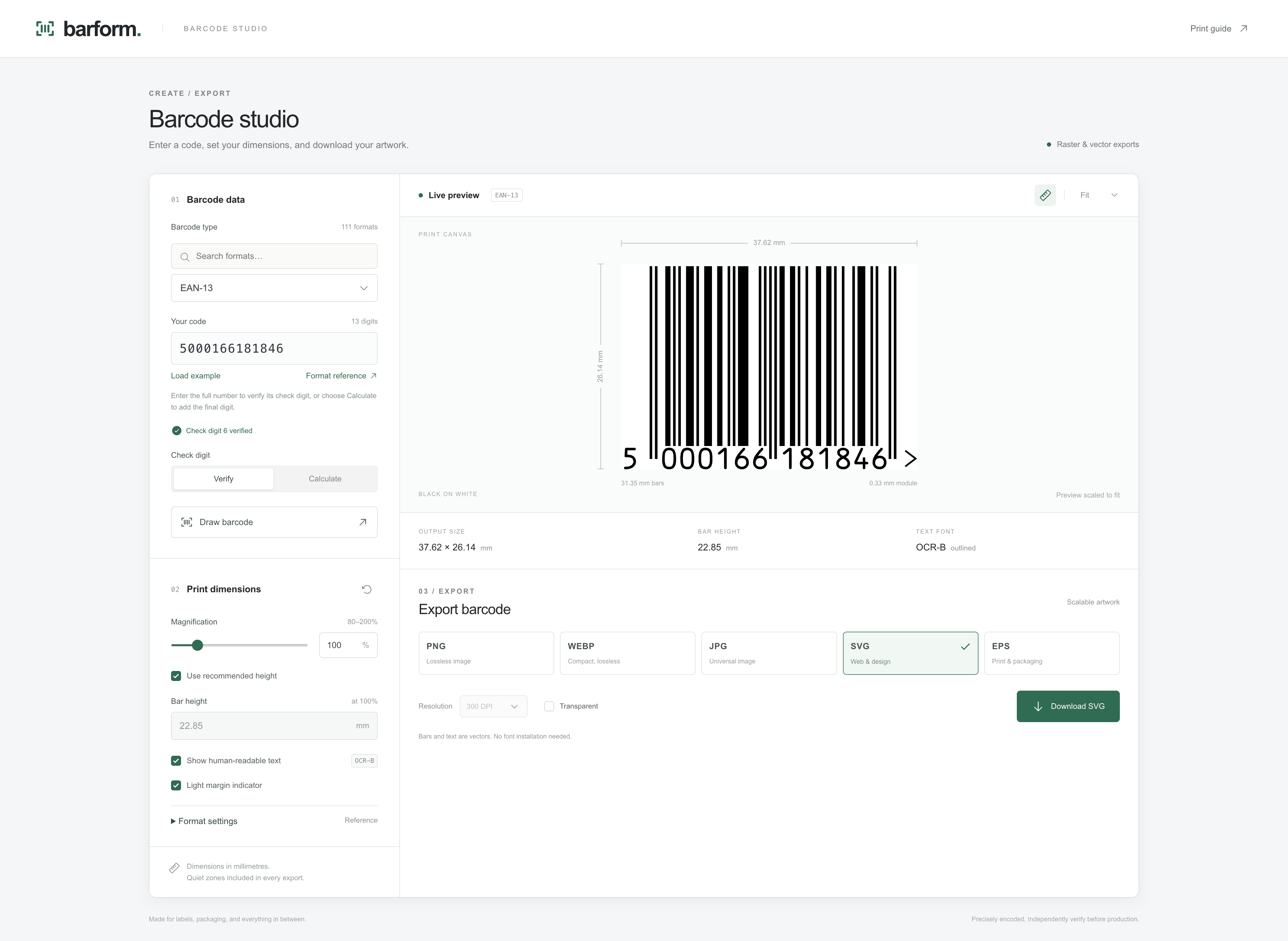Click the Reference link by Format settings
This screenshot has width=1288, height=941.
point(361,820)
